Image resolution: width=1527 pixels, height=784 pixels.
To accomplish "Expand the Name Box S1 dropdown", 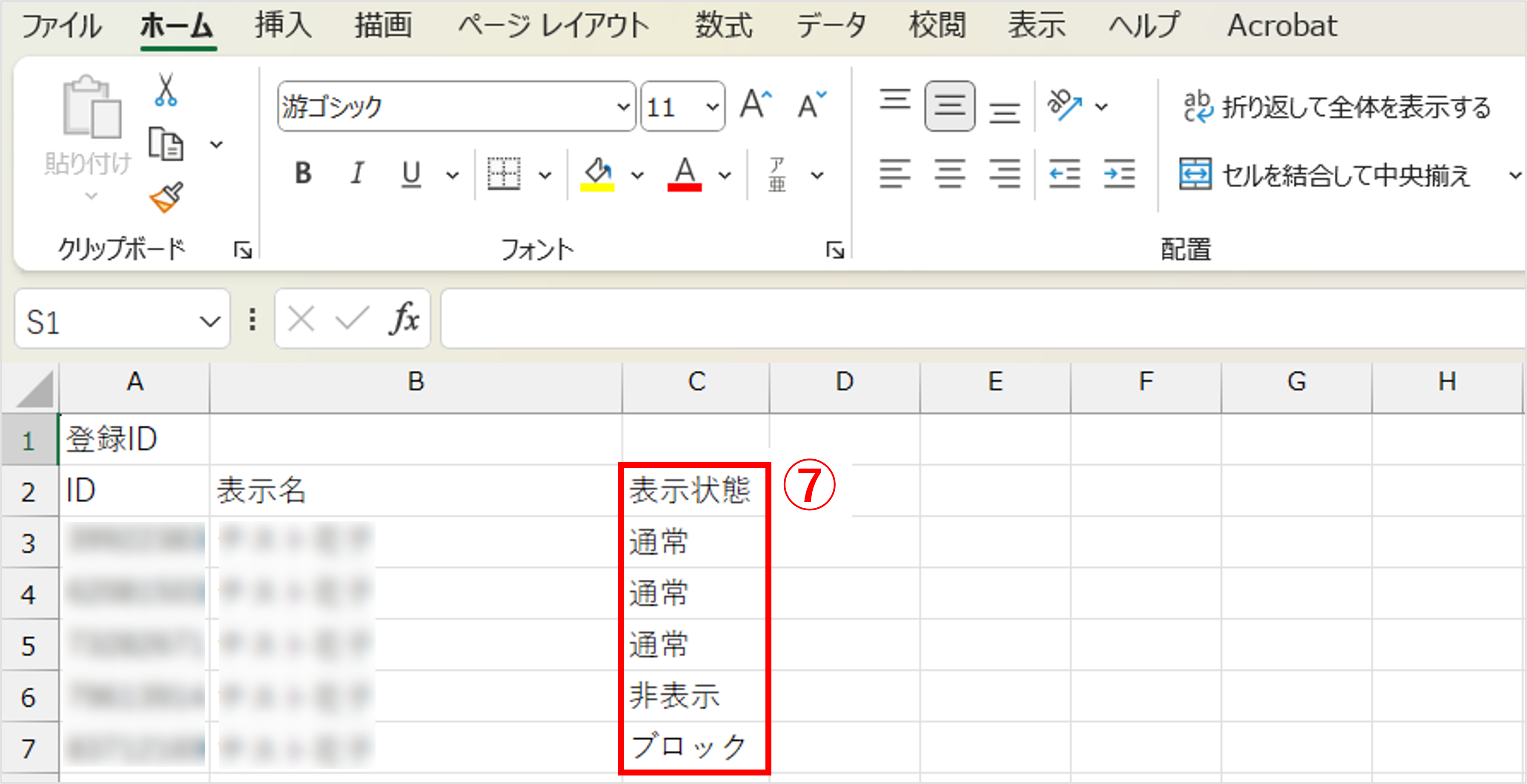I will (209, 321).
